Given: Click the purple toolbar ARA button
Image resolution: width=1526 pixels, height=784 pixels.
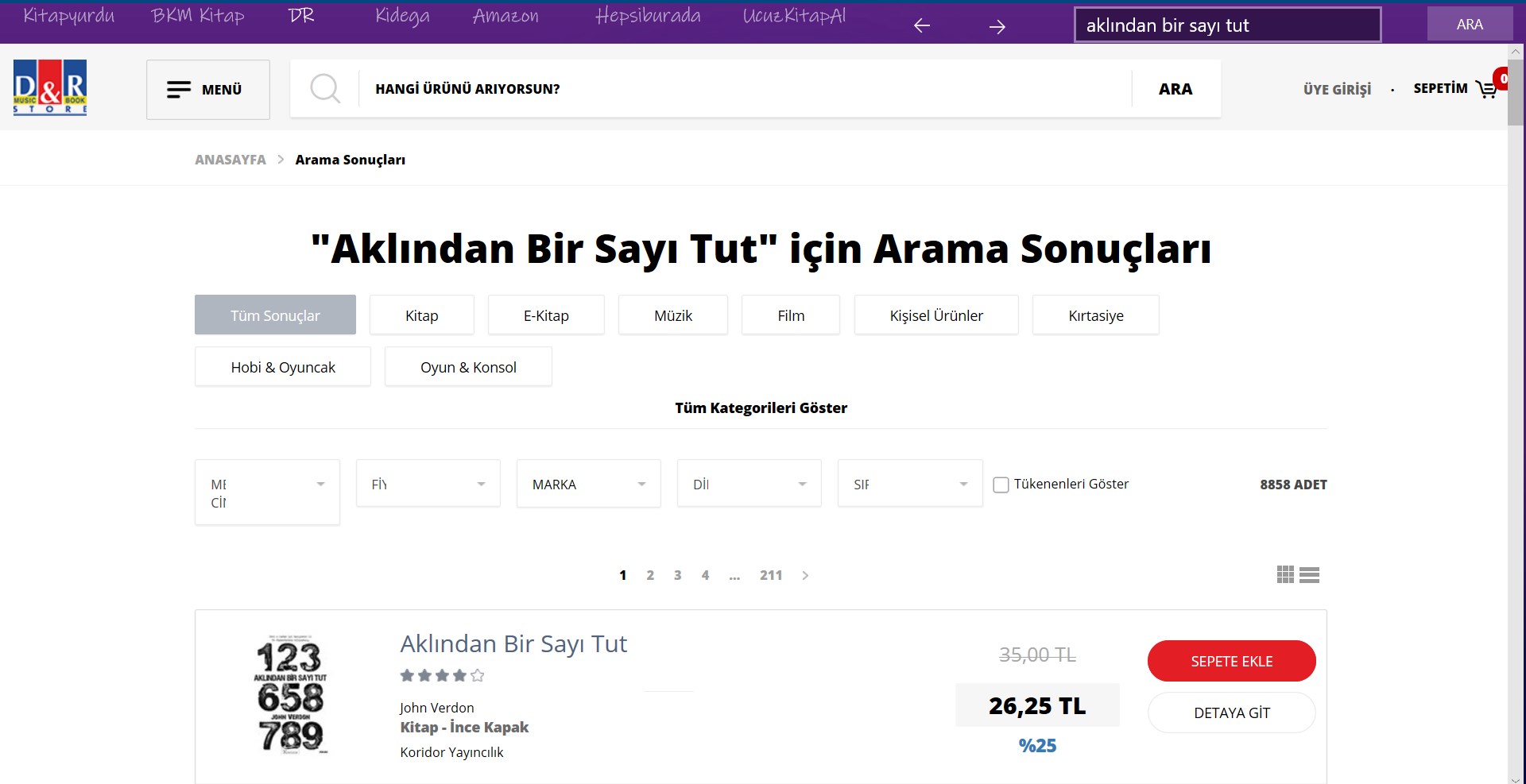Looking at the screenshot, I should click(x=1470, y=24).
